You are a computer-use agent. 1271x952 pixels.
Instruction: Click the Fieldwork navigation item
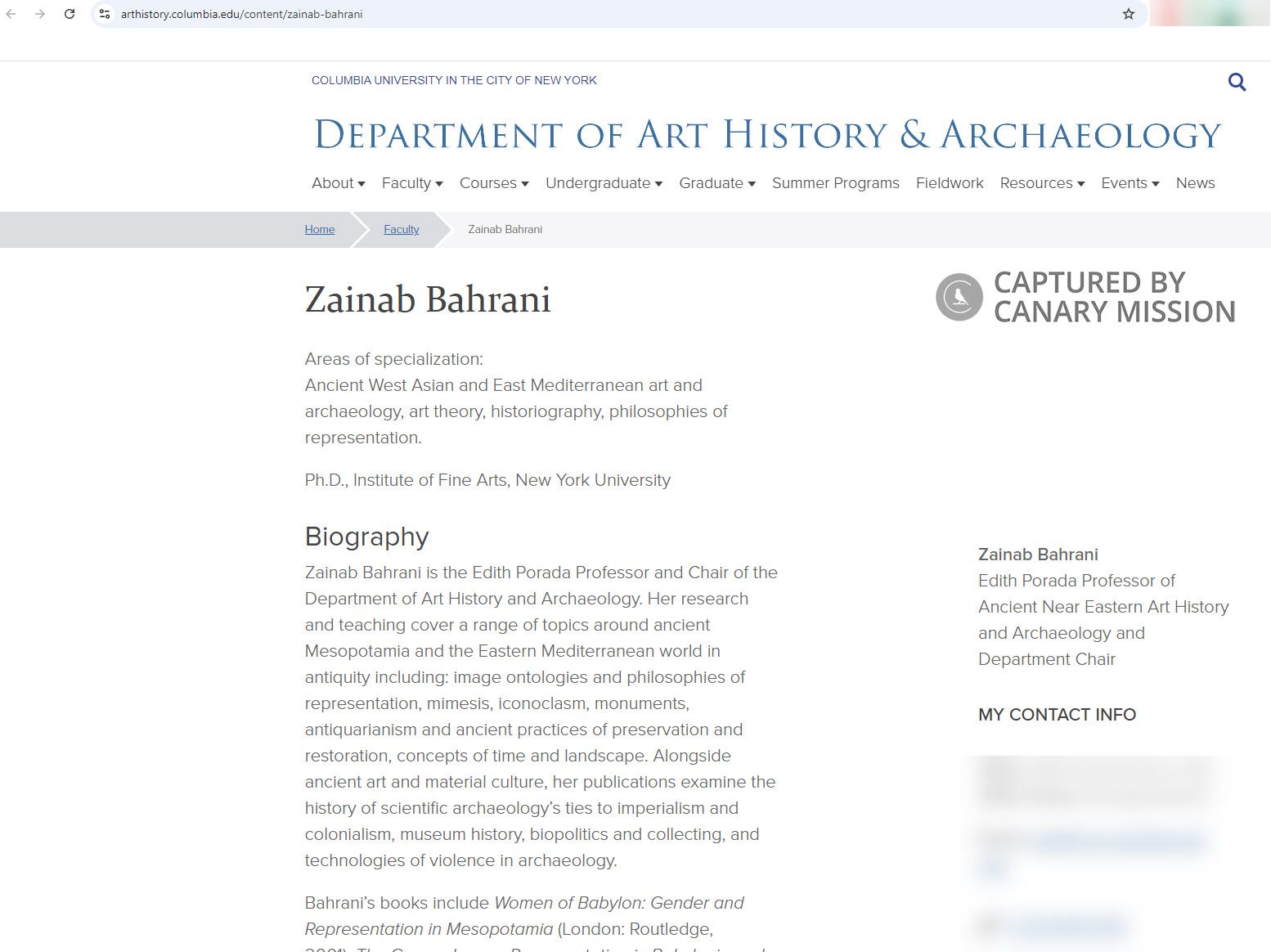949,183
